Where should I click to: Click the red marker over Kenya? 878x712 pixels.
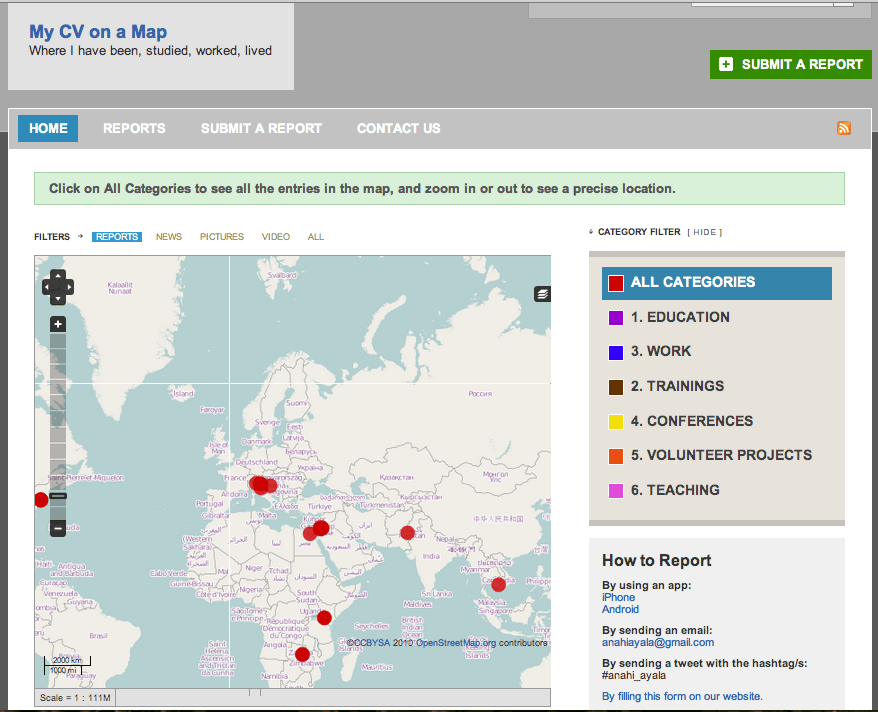coord(324,617)
